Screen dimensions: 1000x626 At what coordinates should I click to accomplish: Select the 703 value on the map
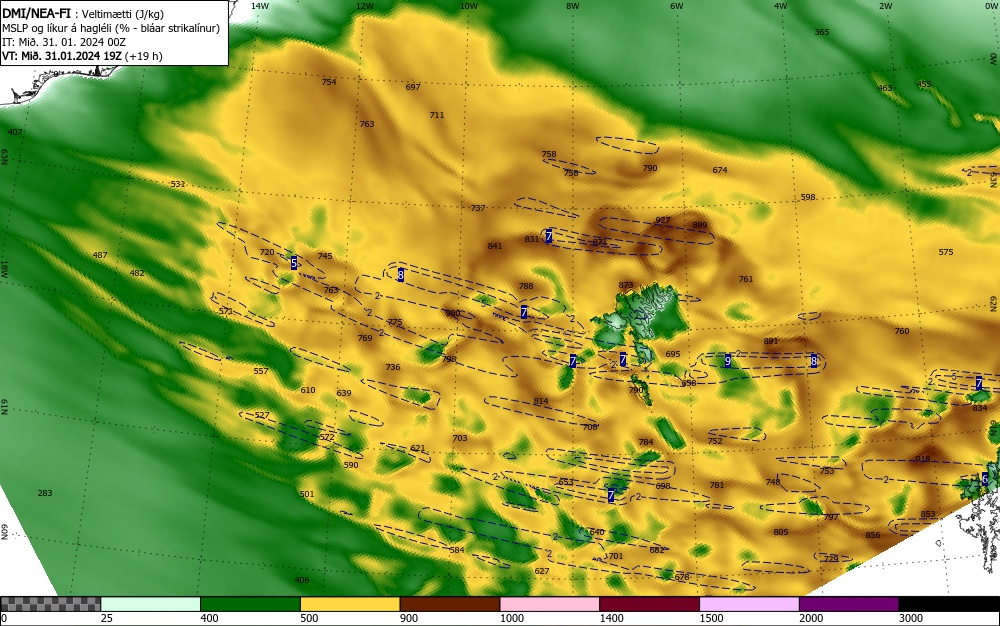point(459,439)
